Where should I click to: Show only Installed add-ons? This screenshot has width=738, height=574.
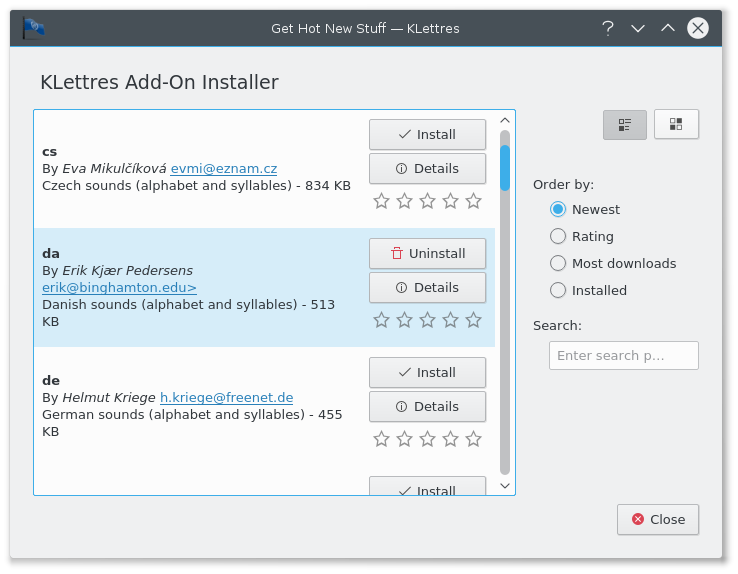[588, 290]
